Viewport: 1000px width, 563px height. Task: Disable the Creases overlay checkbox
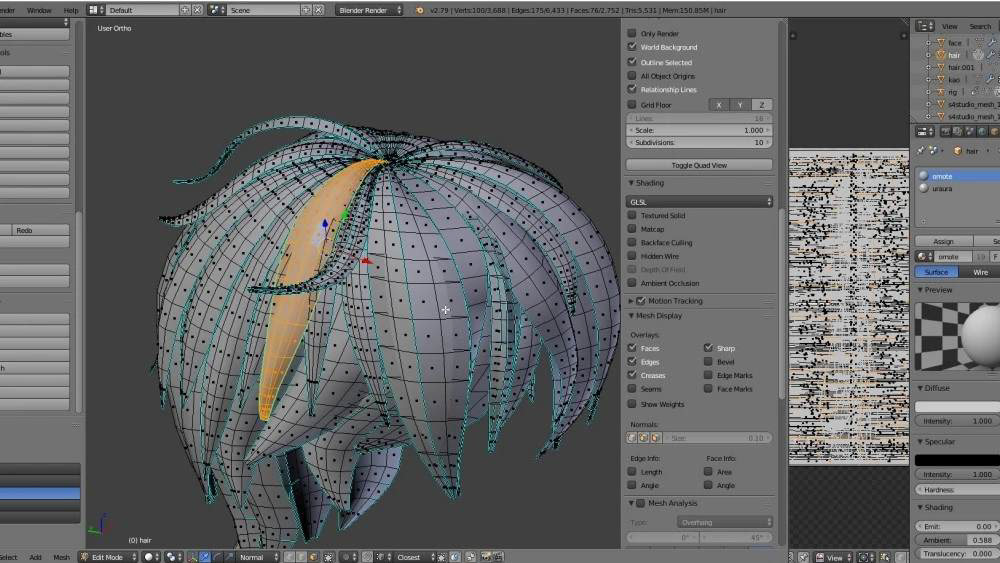click(x=632, y=375)
